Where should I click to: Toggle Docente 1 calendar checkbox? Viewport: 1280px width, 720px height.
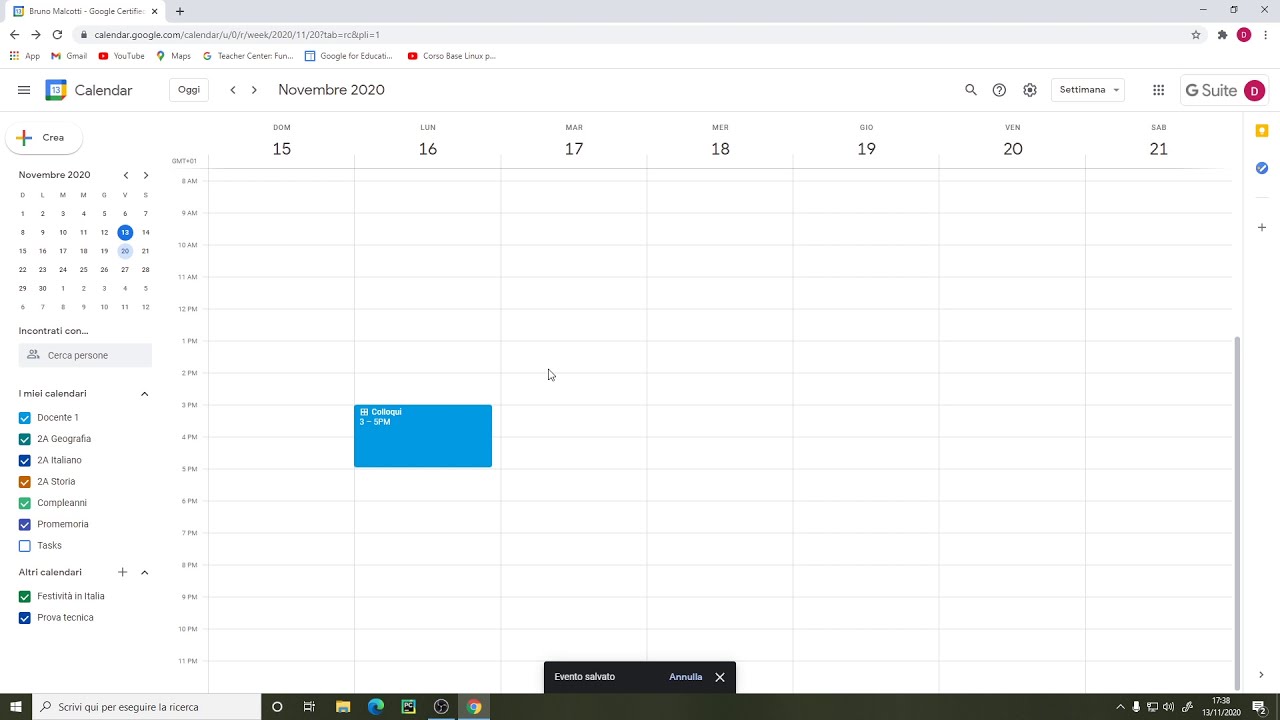(x=25, y=418)
